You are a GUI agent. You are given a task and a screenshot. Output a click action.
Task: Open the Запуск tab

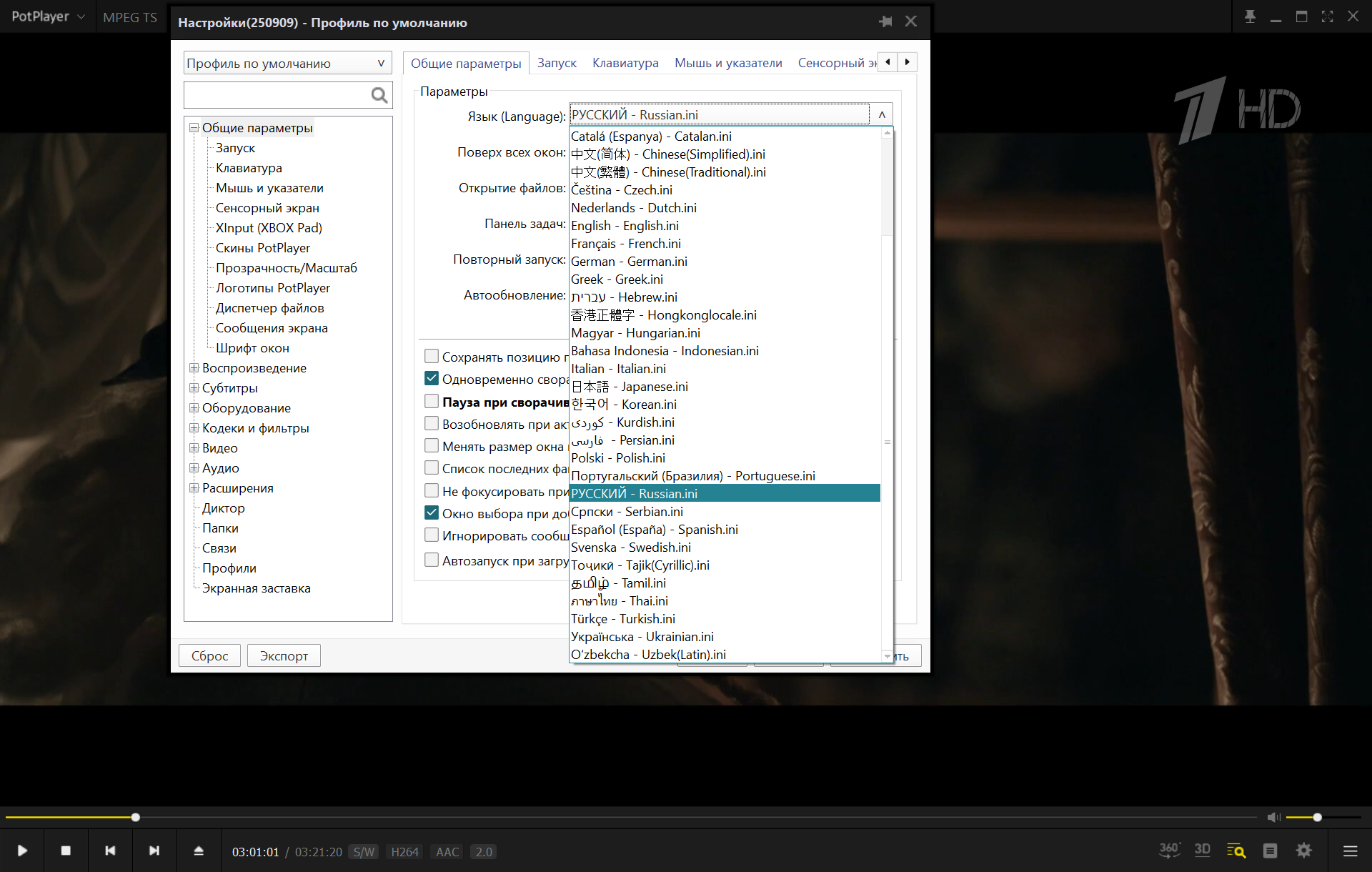click(557, 63)
